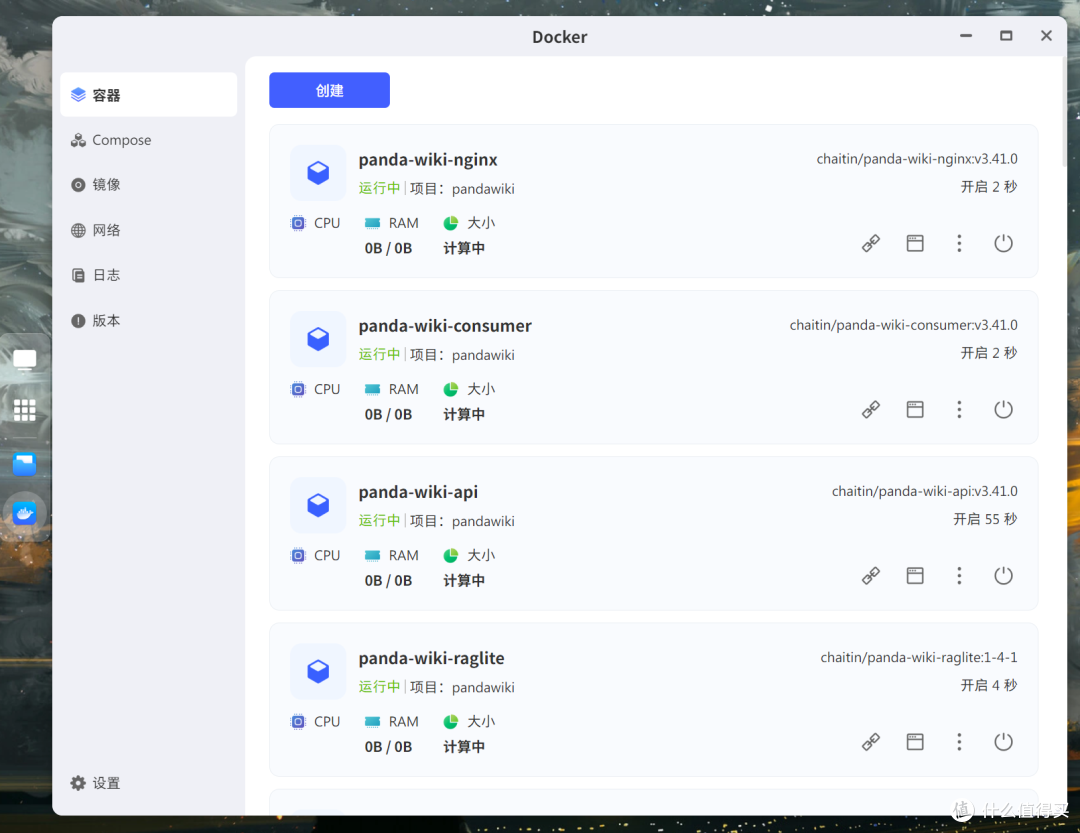Click CPU chip icon in panda-wiki-api
The width and height of the screenshot is (1080, 833).
pos(298,555)
